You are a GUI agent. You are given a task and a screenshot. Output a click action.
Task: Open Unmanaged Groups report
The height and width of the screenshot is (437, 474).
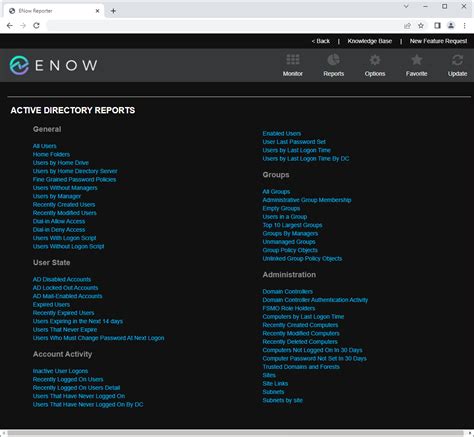coord(289,242)
